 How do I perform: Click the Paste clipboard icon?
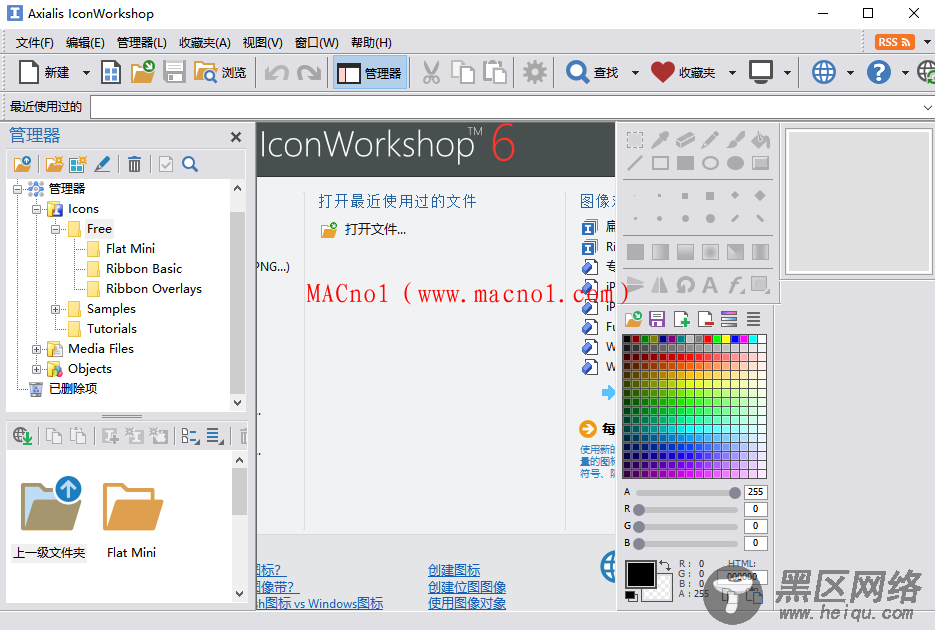495,73
